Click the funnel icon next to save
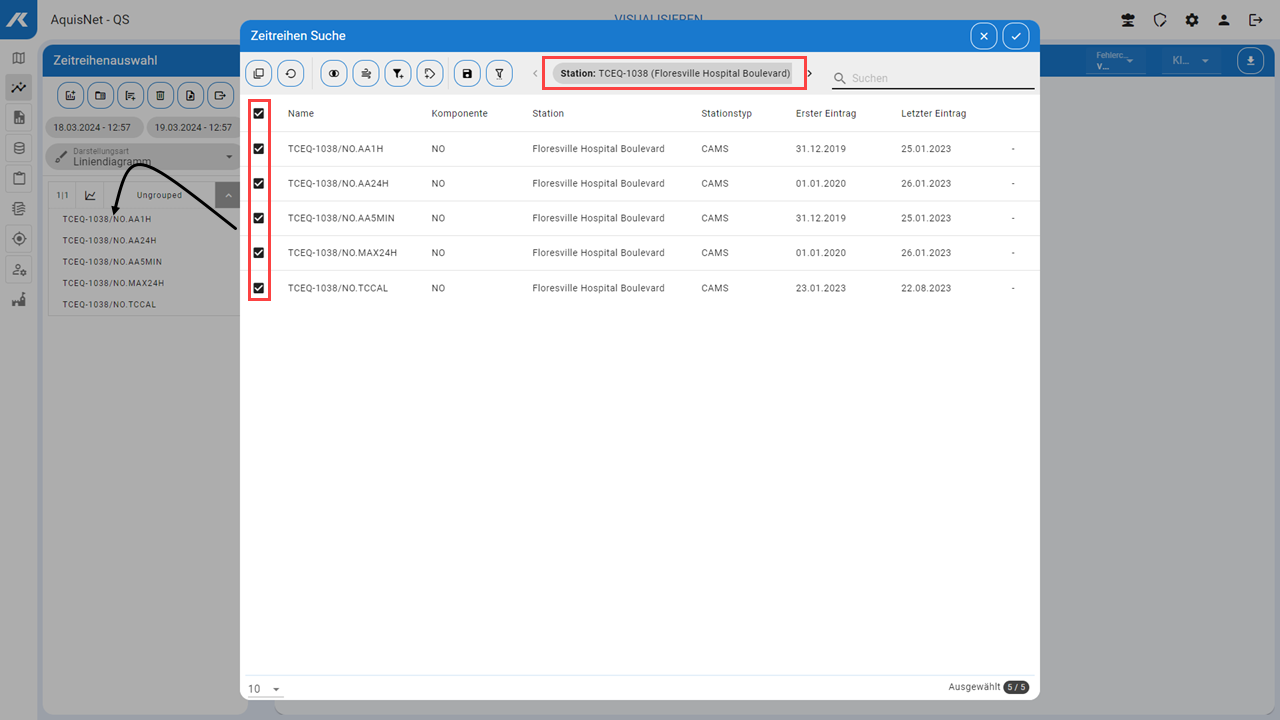Image resolution: width=1280 pixels, height=720 pixels. (499, 73)
